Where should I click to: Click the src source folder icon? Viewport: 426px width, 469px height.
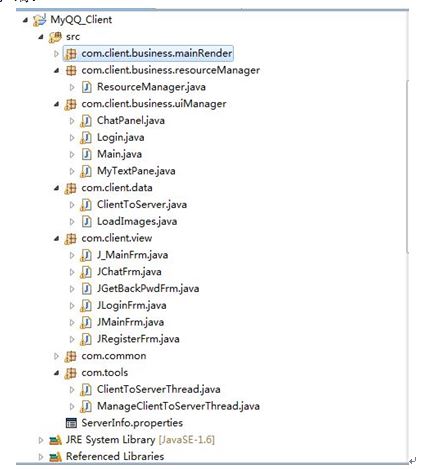55,37
